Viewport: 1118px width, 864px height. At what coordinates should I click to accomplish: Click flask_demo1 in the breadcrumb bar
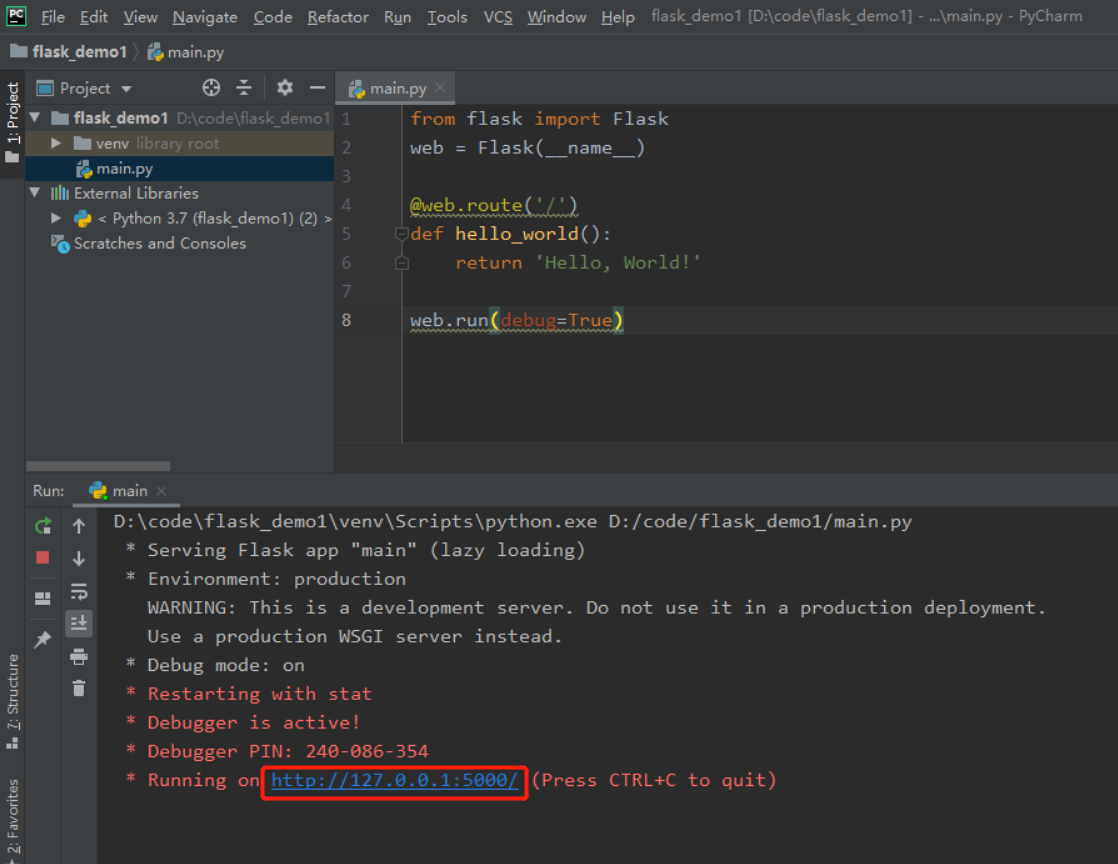(69, 52)
